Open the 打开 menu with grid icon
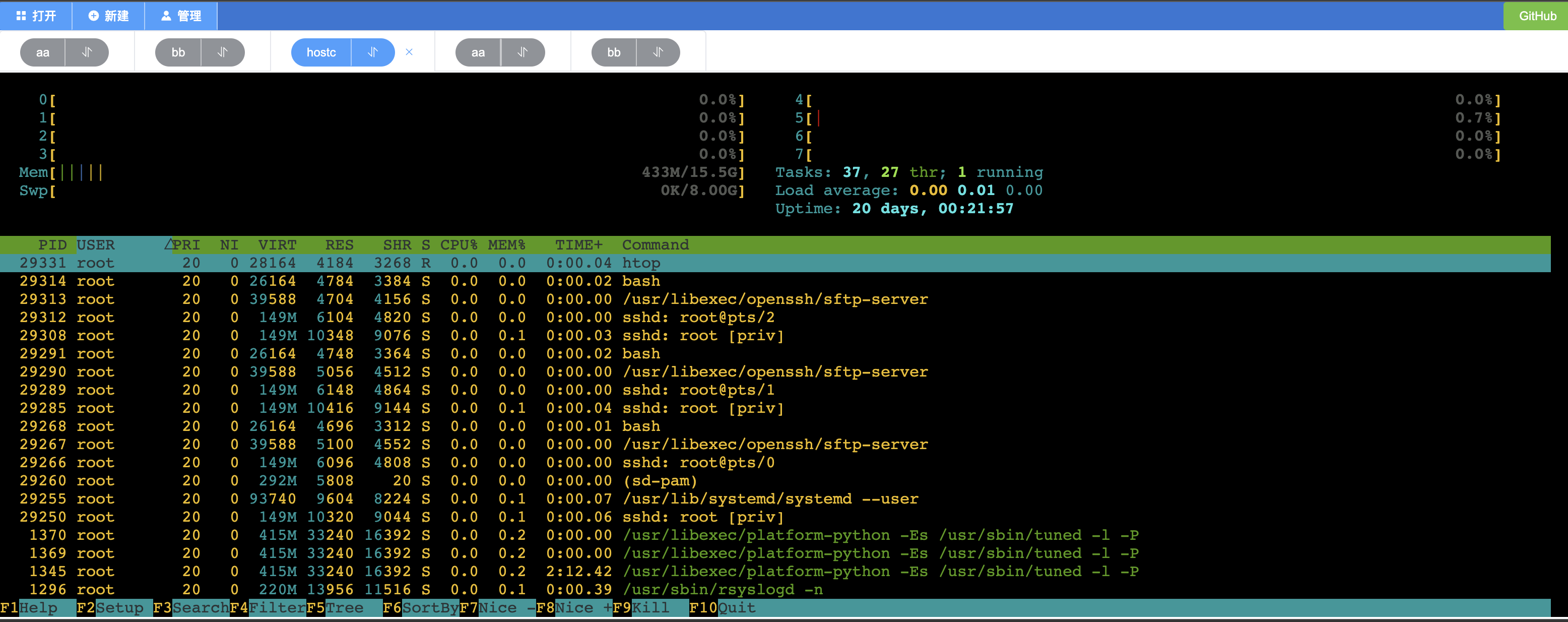The height and width of the screenshot is (622, 1568). (36, 16)
